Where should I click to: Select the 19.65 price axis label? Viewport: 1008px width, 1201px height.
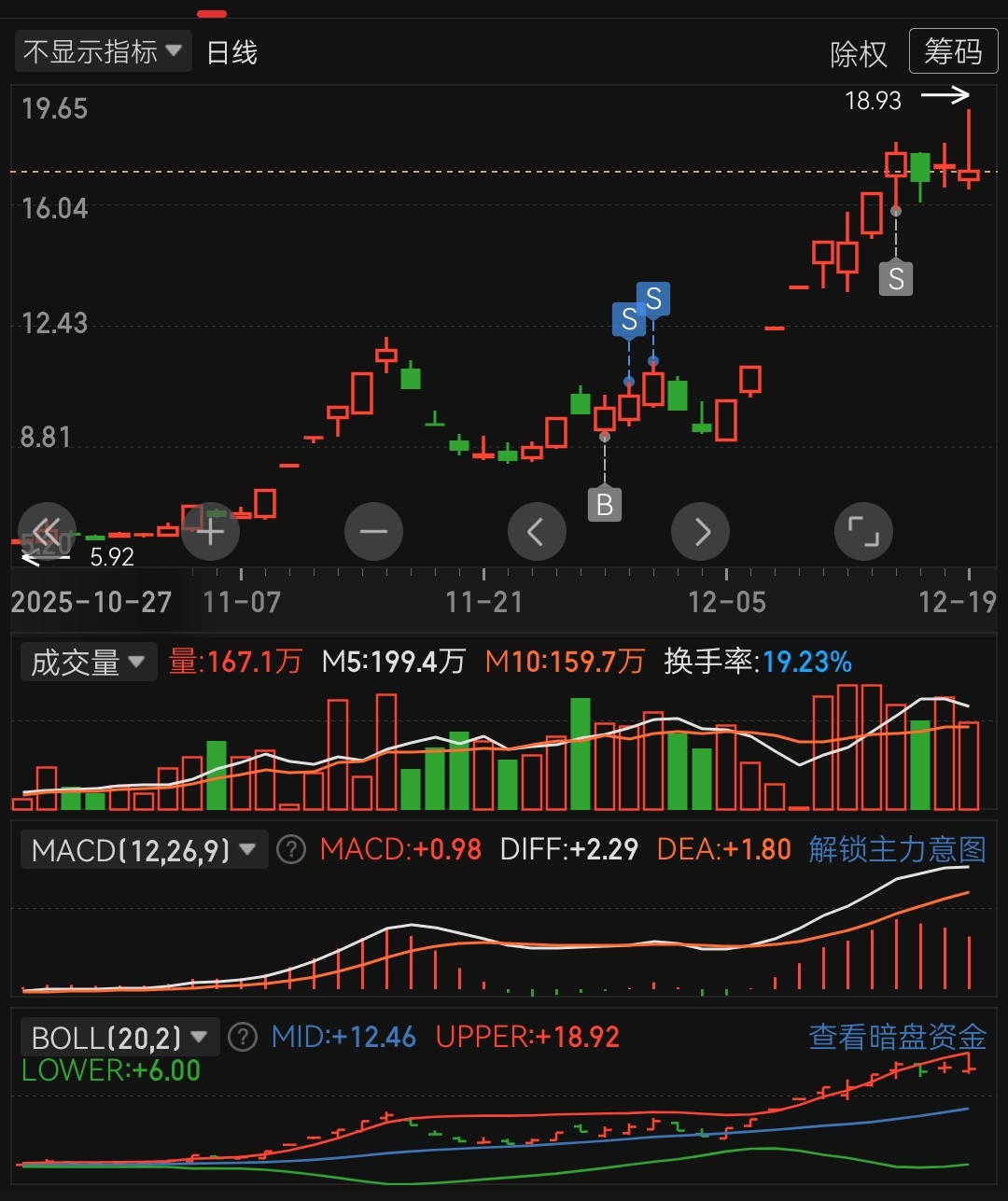[54, 108]
